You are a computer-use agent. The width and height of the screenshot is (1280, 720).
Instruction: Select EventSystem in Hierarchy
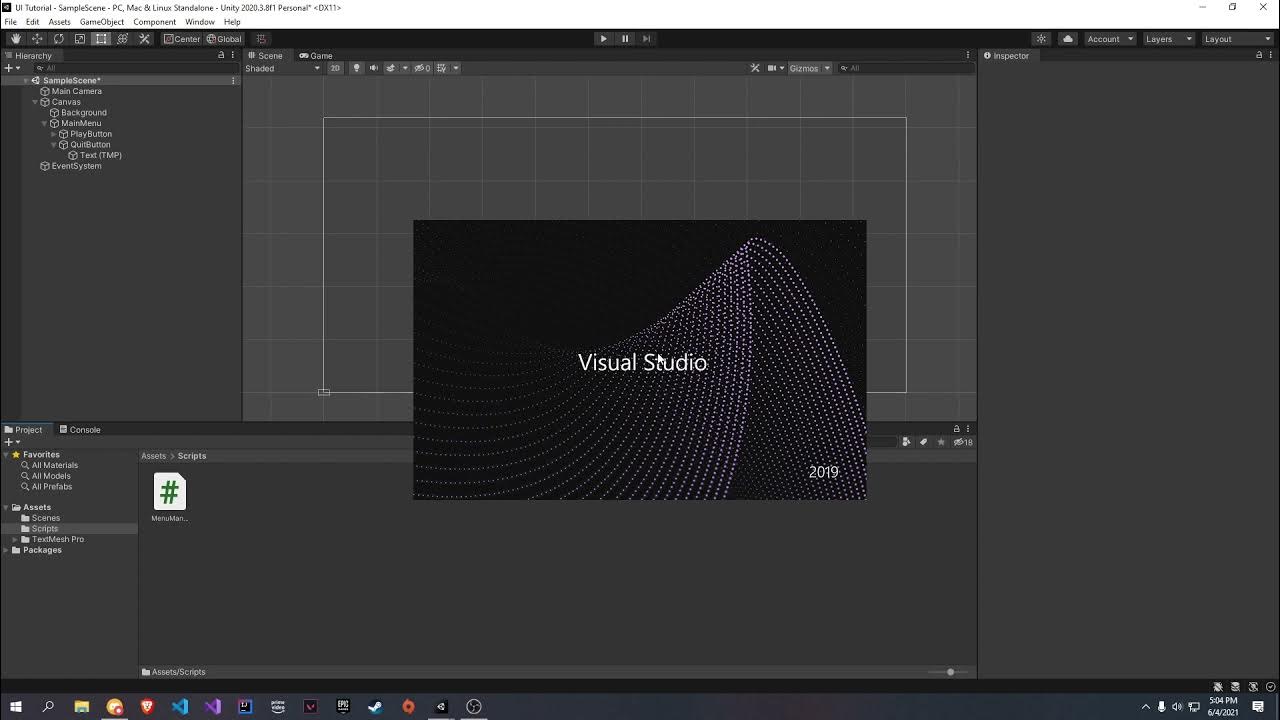(77, 166)
